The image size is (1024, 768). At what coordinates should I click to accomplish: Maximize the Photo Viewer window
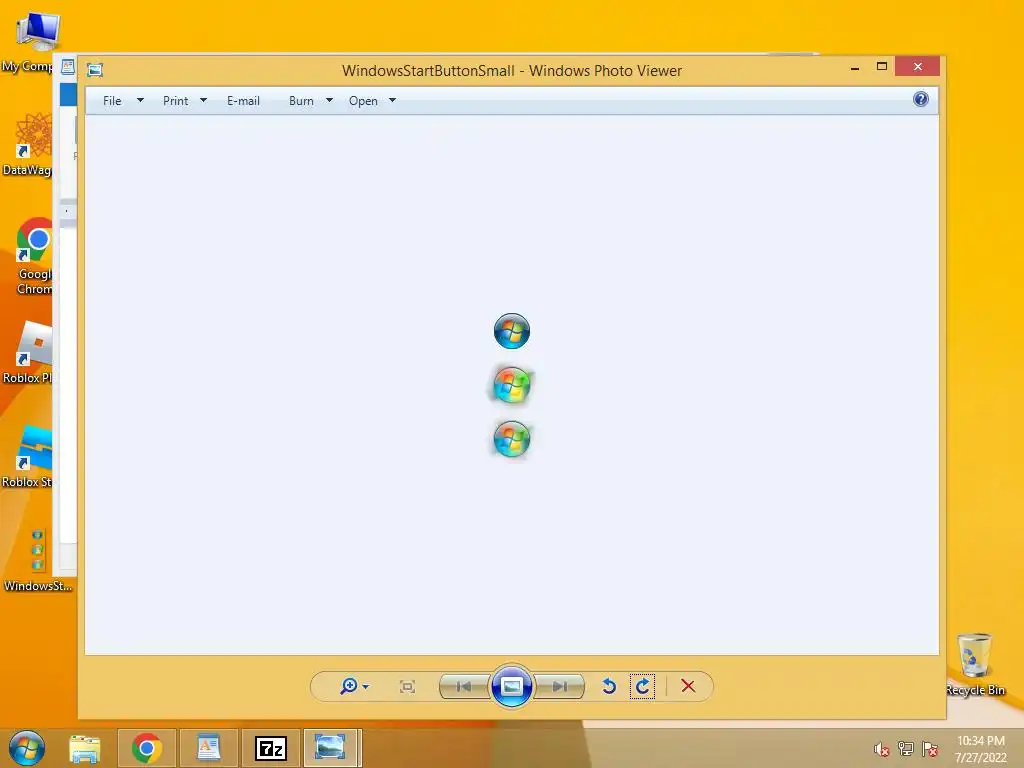[882, 66]
